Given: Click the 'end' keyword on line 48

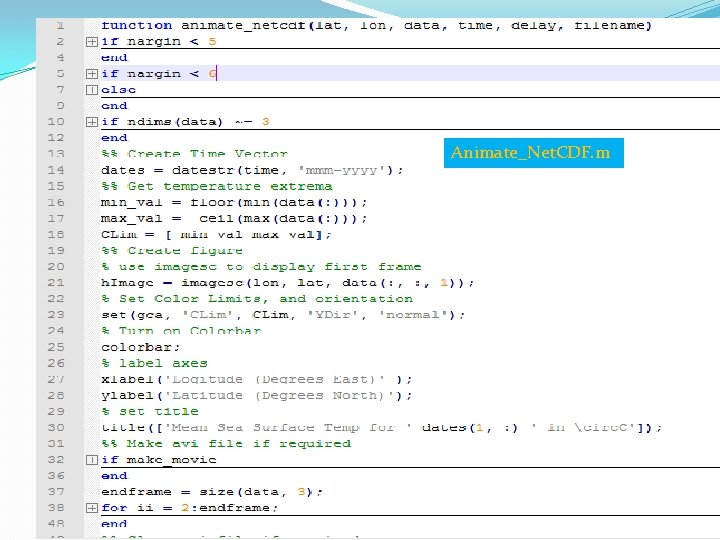Looking at the screenshot, I should [114, 524].
